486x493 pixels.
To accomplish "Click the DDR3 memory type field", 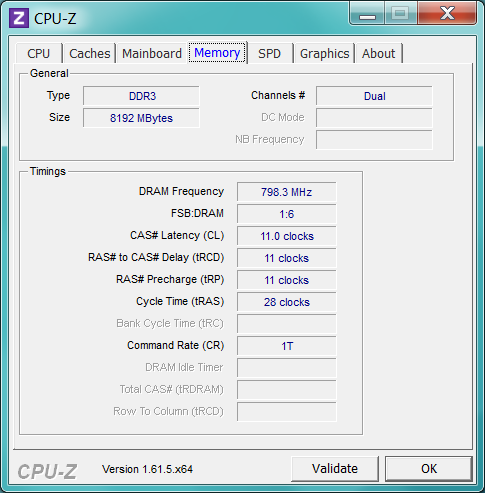I will click(141, 96).
